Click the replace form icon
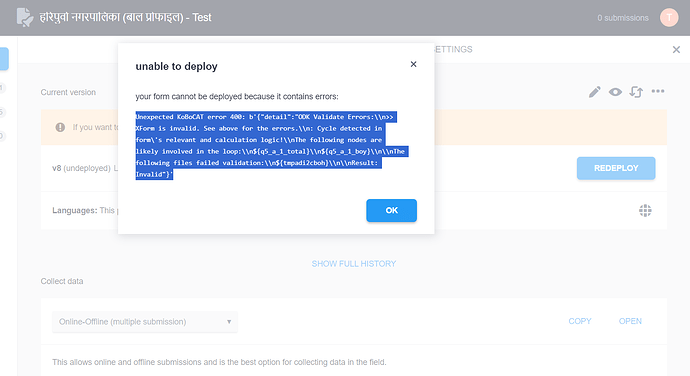 (636, 92)
